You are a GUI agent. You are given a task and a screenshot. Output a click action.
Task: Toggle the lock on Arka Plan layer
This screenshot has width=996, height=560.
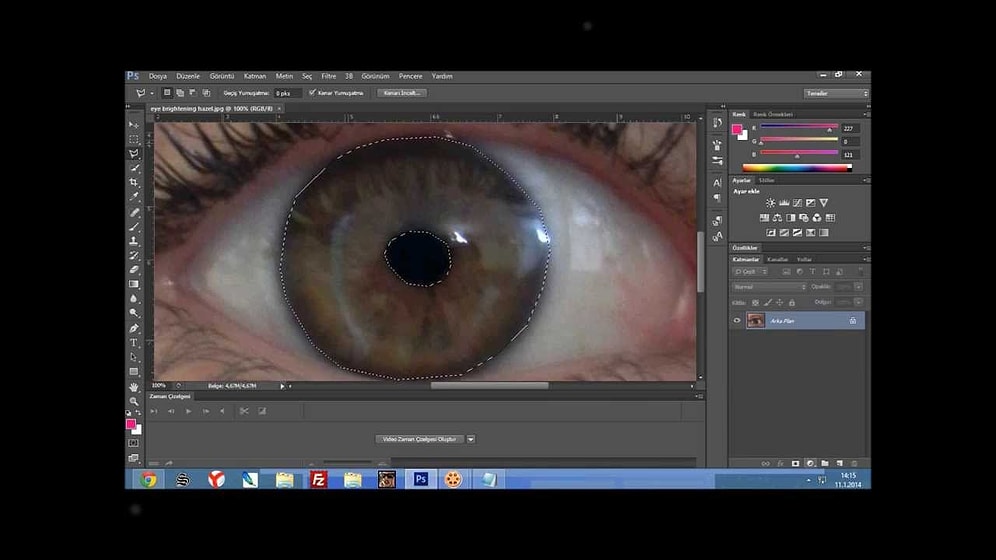[x=853, y=321]
